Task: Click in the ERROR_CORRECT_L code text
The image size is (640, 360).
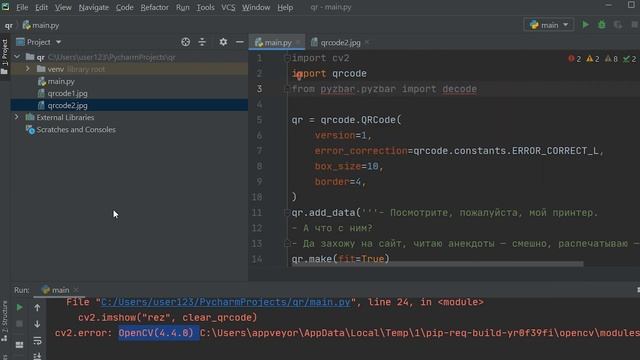Action: click(555, 151)
